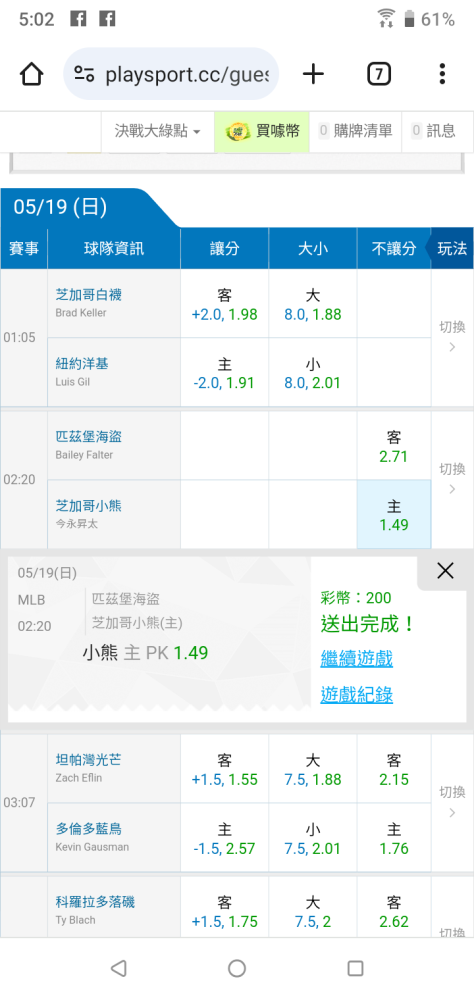Switch play mode for the 01:05 game

(452, 337)
